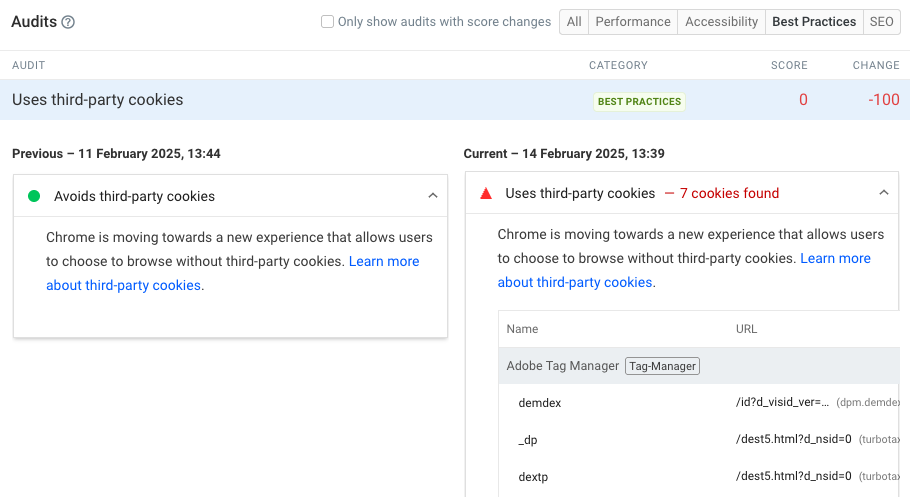Click the demdex cookie row
910x497 pixels.
click(540, 403)
